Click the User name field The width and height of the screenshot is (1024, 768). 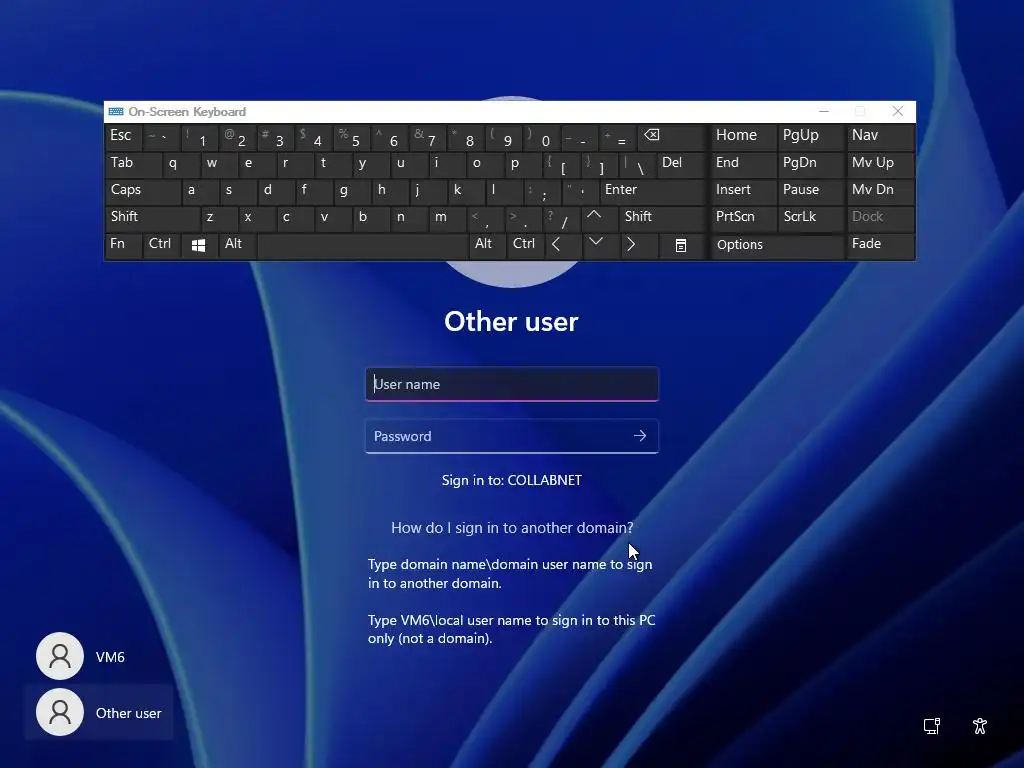click(x=512, y=384)
